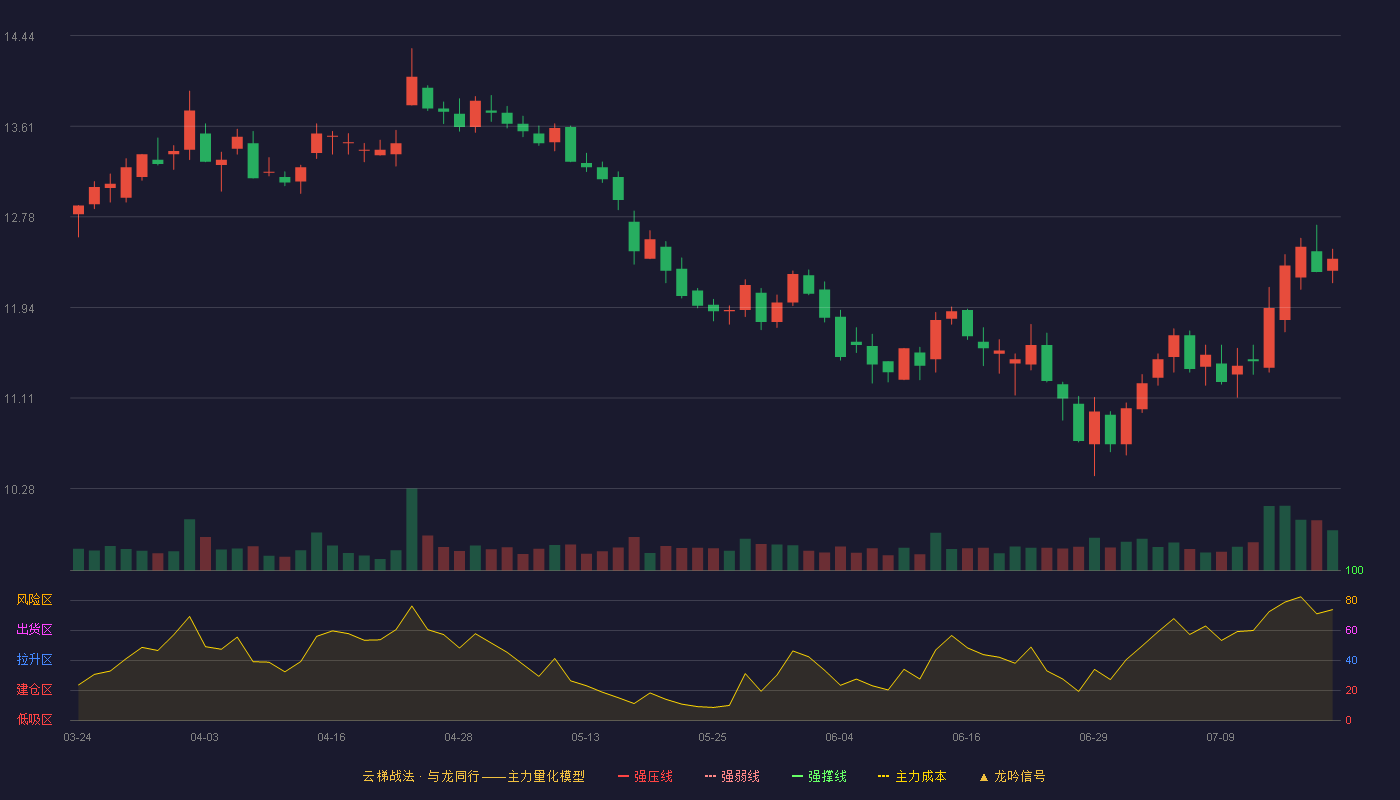Image resolution: width=1400 pixels, height=800 pixels.
Task: Click the 07-09 date label
Action: point(1220,737)
